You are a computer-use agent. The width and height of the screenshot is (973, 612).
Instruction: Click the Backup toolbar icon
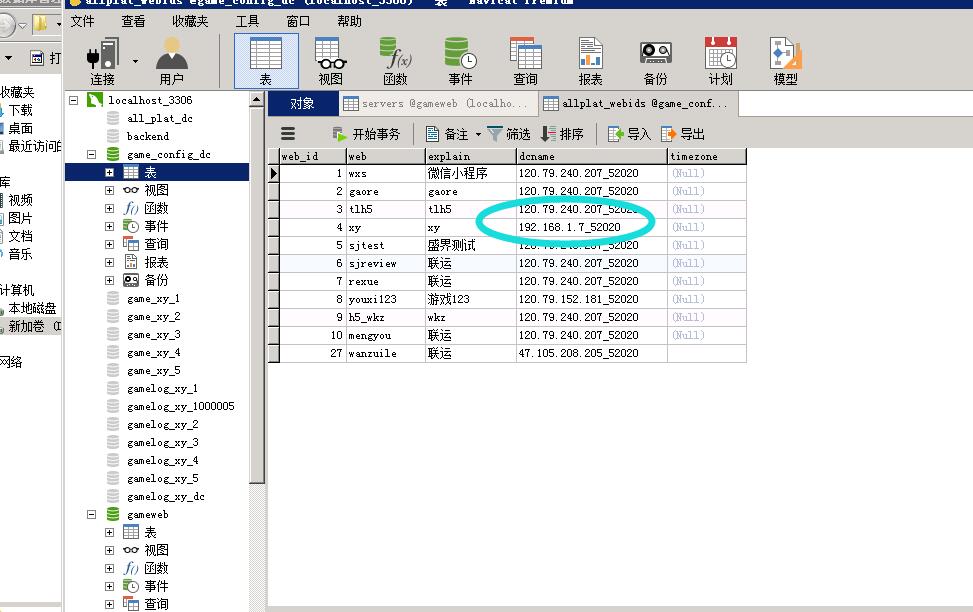coord(655,60)
